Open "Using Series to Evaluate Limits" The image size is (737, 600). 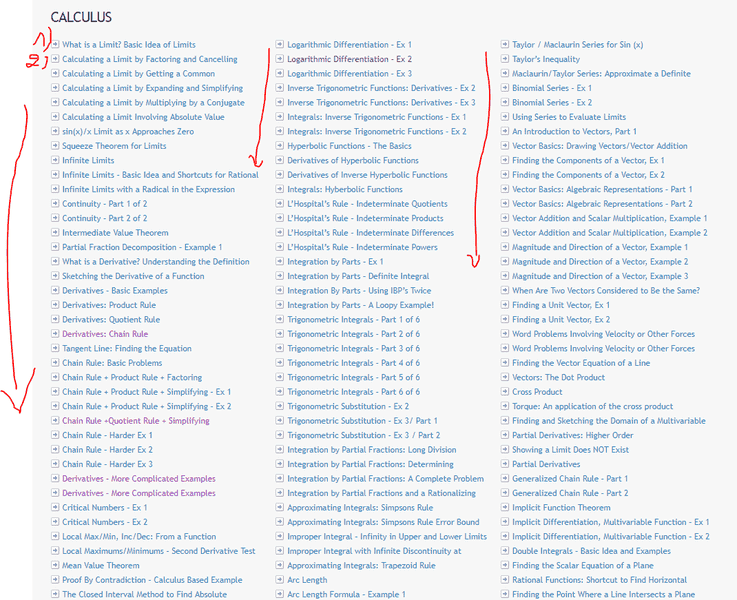569,117
